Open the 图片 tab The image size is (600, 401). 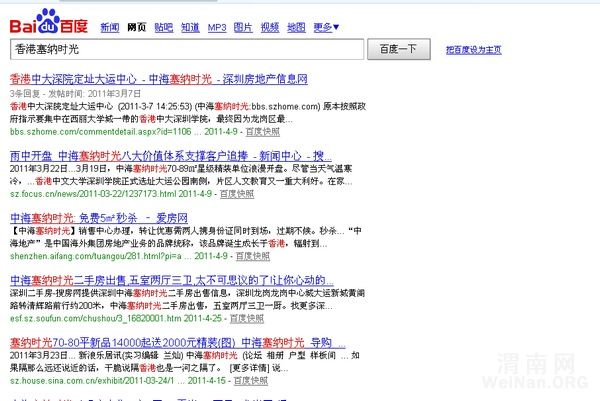pos(243,28)
